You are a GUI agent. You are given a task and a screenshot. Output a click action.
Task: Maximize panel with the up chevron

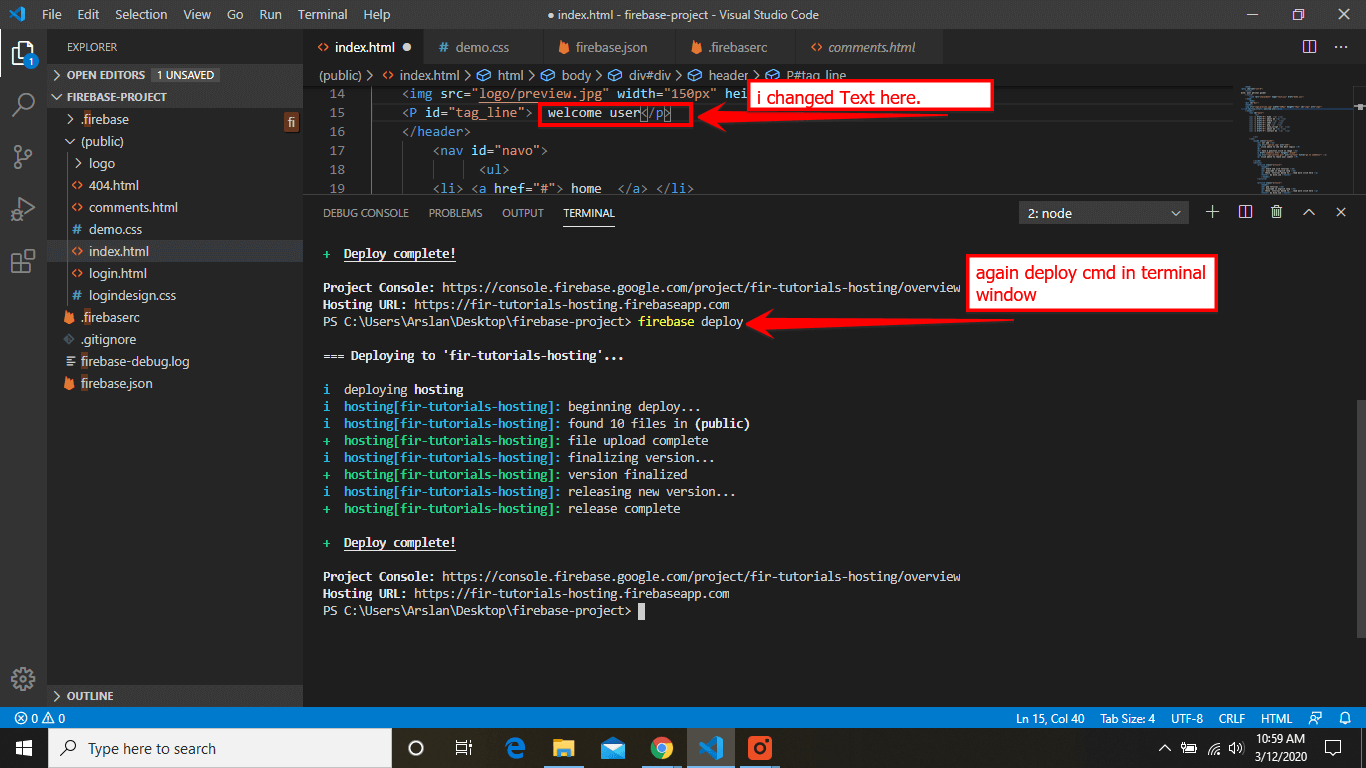(1308, 212)
